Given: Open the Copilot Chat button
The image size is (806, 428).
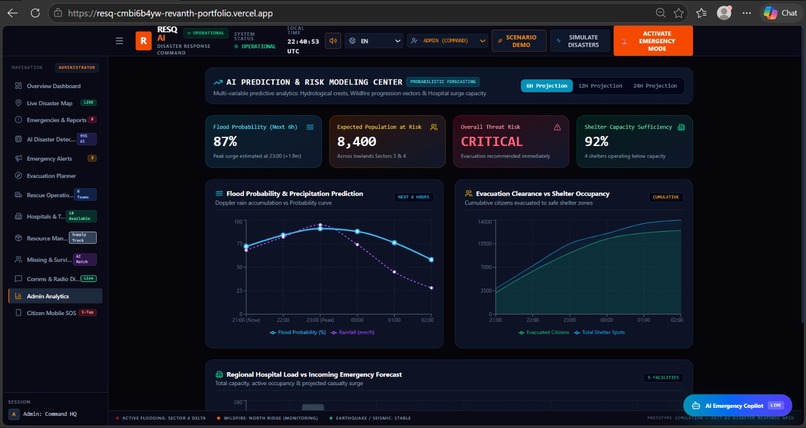Looking at the screenshot, I should point(781,13).
